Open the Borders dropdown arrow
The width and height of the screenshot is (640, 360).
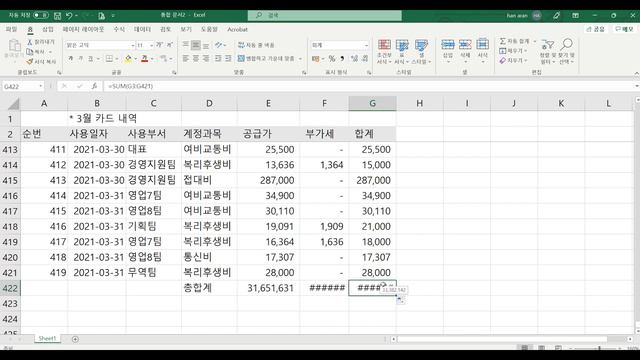[x=116, y=59]
